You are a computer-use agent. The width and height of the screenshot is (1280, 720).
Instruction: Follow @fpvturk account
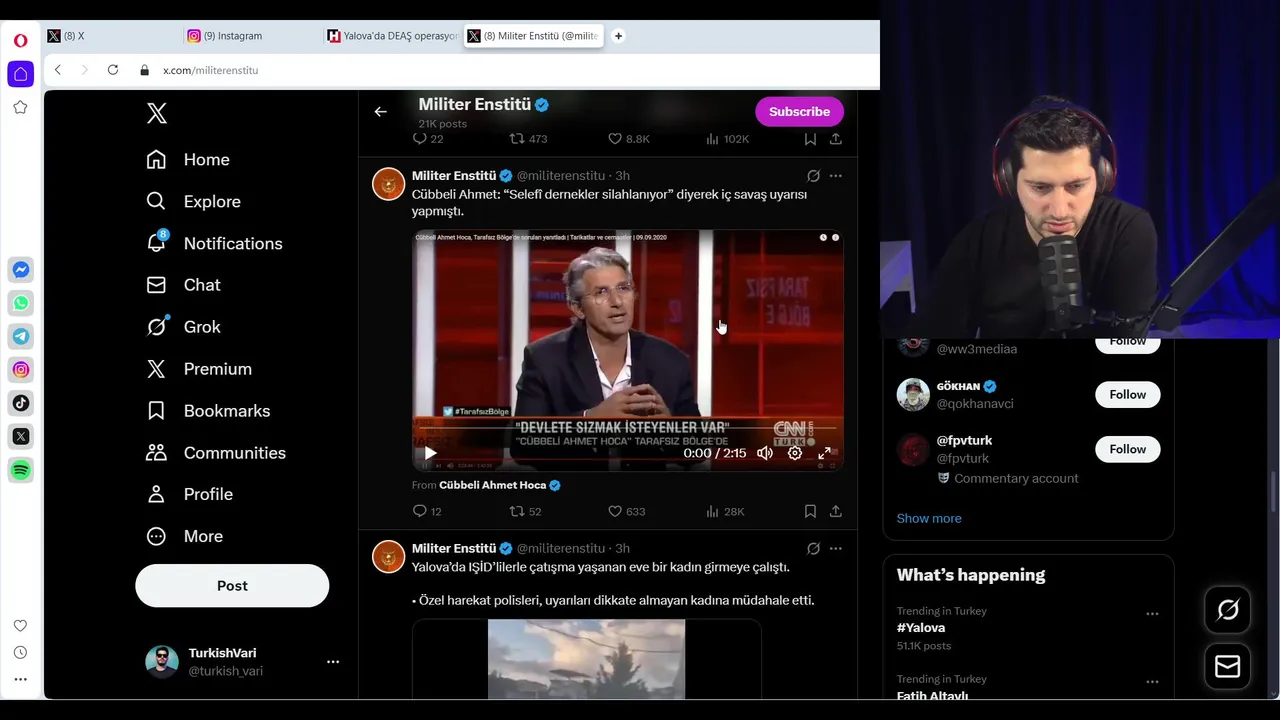pos(1127,449)
